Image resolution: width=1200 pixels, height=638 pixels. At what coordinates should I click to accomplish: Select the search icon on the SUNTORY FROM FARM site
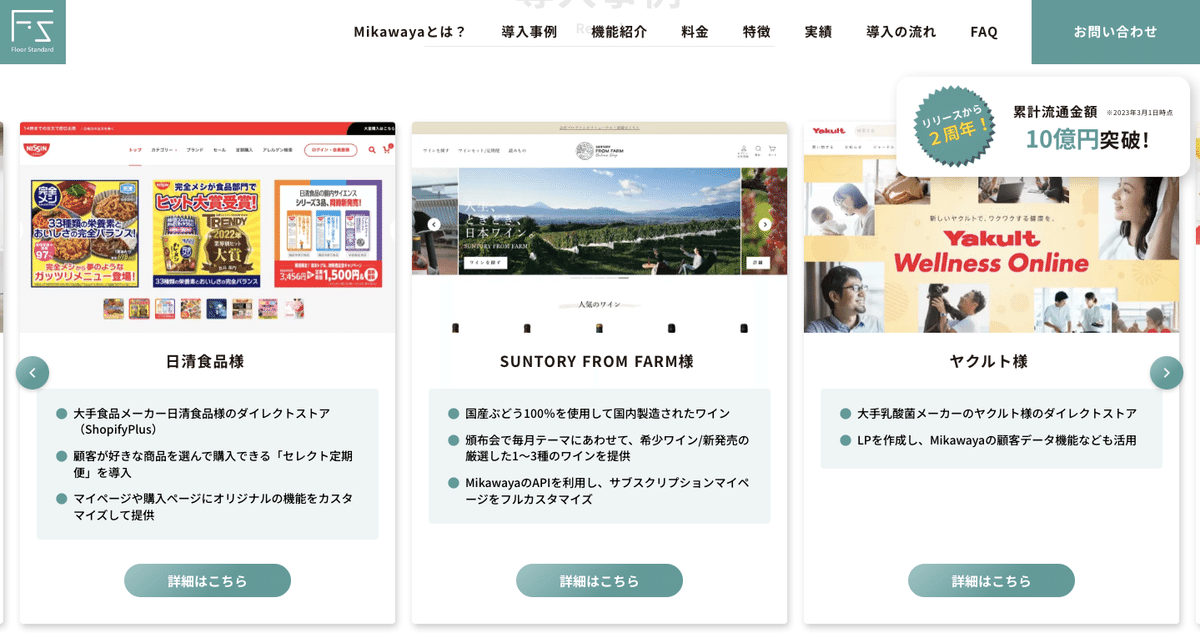click(x=757, y=148)
